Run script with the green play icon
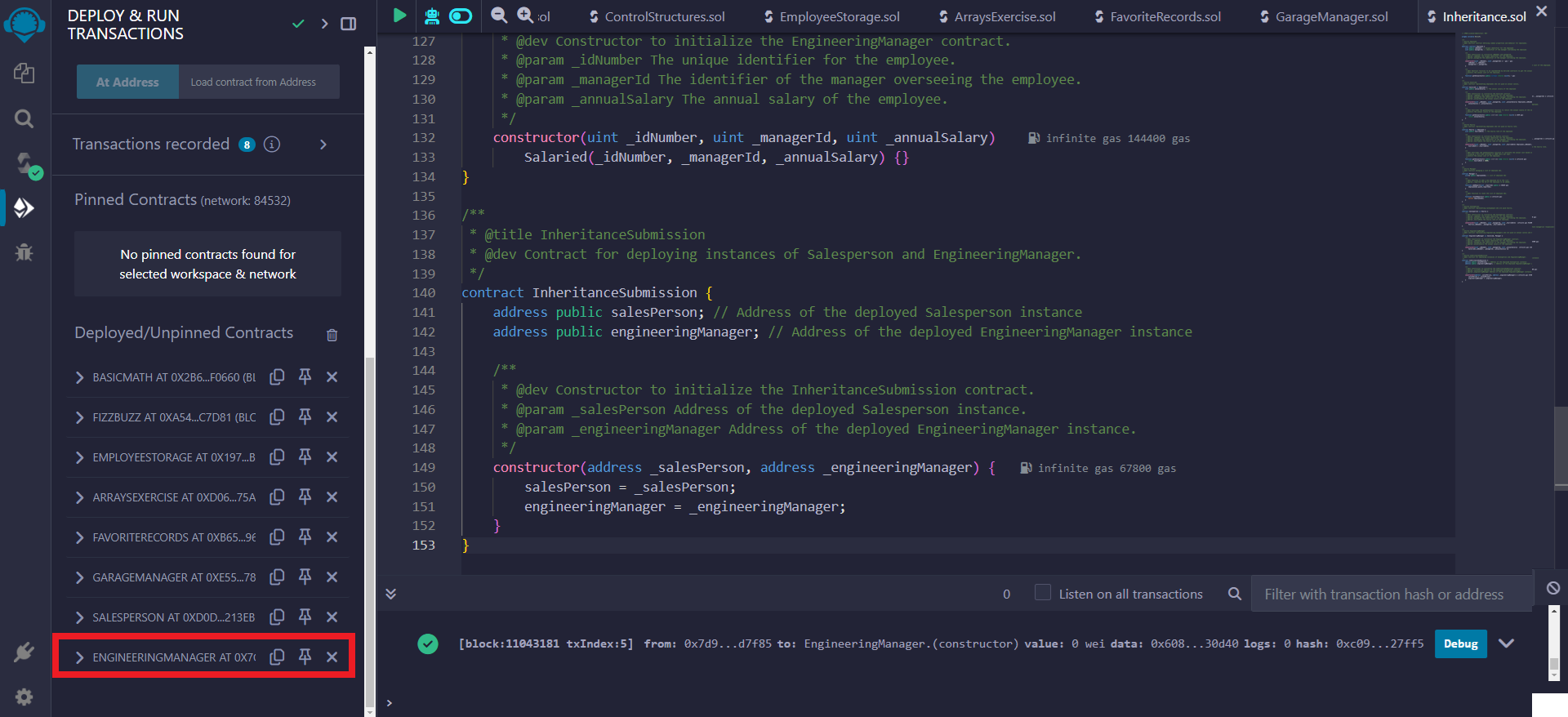Screen dimensions: 1568x717 pos(399,16)
